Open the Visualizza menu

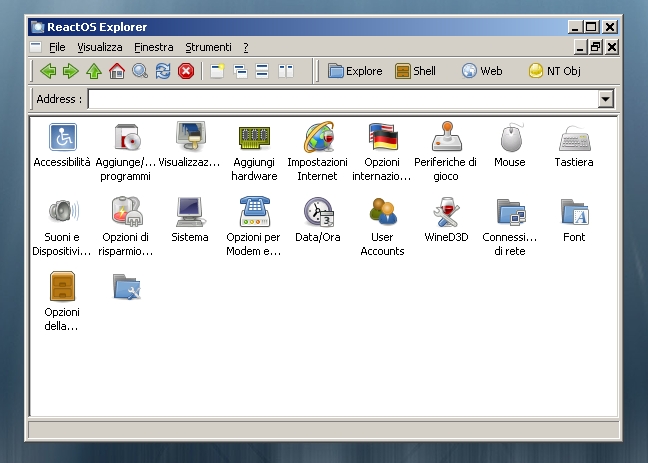(100, 48)
